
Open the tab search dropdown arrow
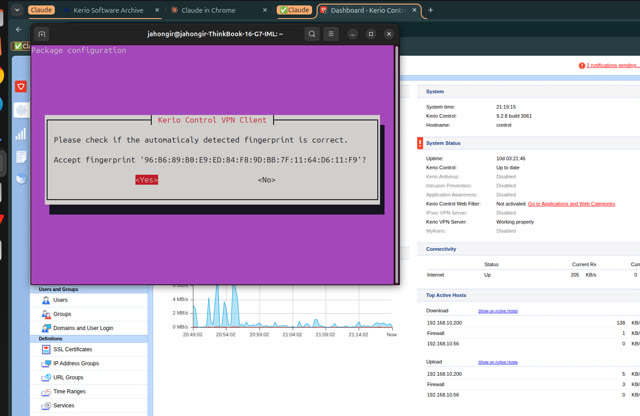click(x=17, y=10)
